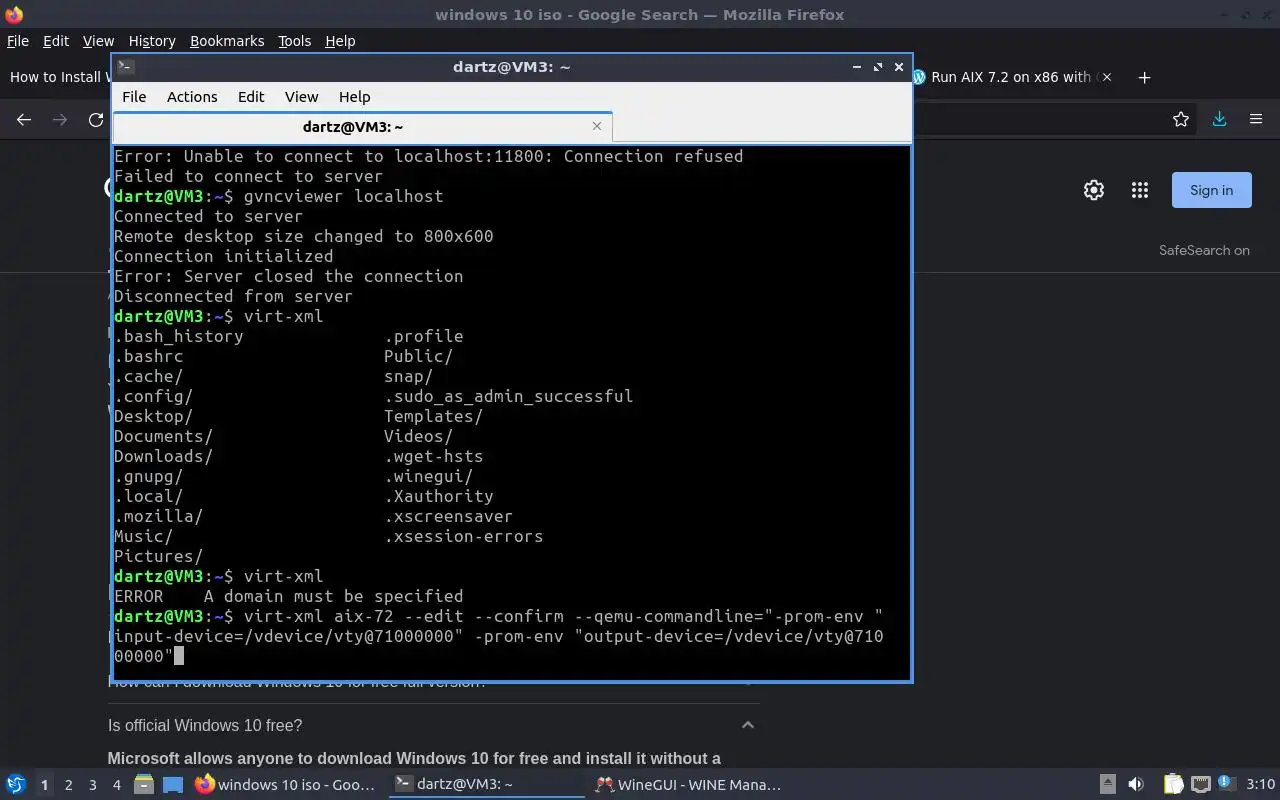Open Firefox File menu
The image size is (1280, 800).
18,41
